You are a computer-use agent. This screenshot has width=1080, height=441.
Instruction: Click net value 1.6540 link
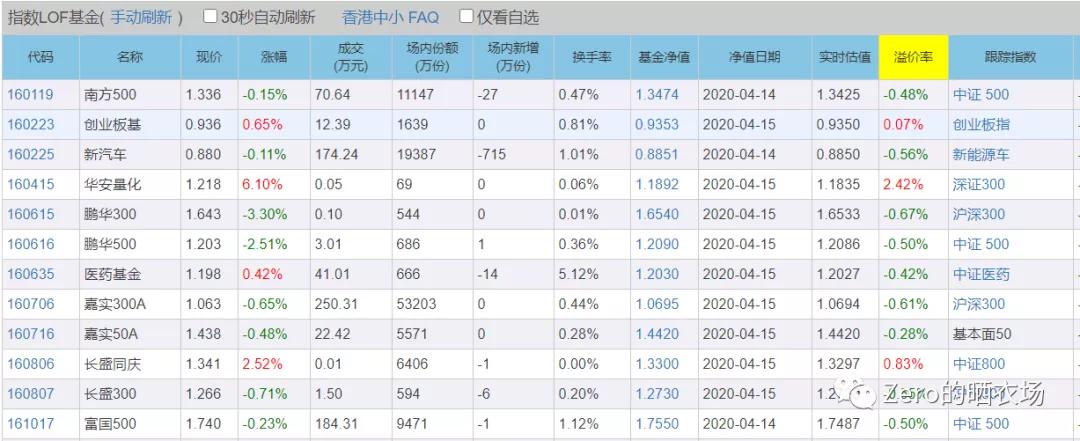657,214
